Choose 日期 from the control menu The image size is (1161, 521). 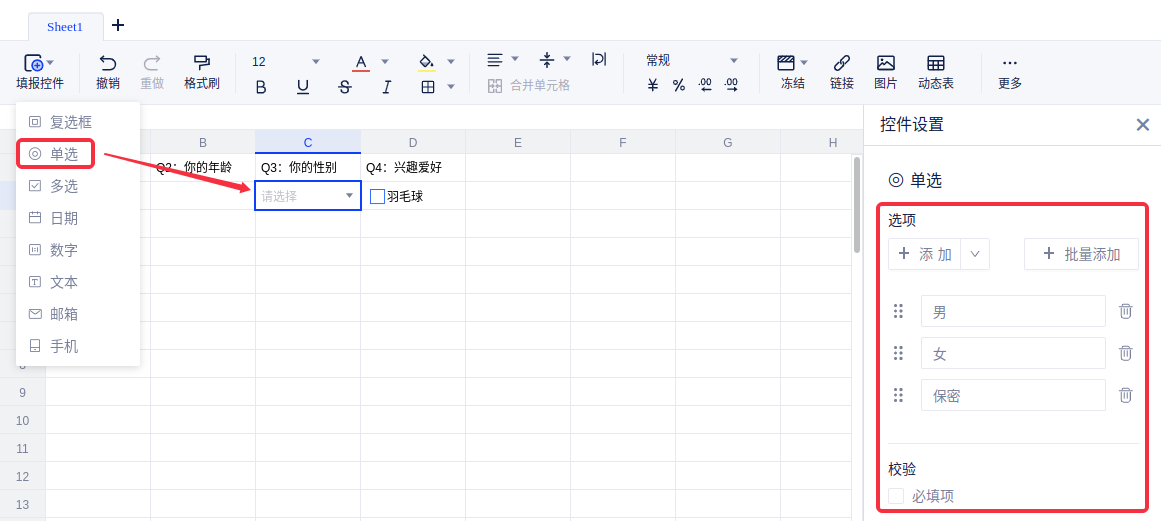(64, 218)
